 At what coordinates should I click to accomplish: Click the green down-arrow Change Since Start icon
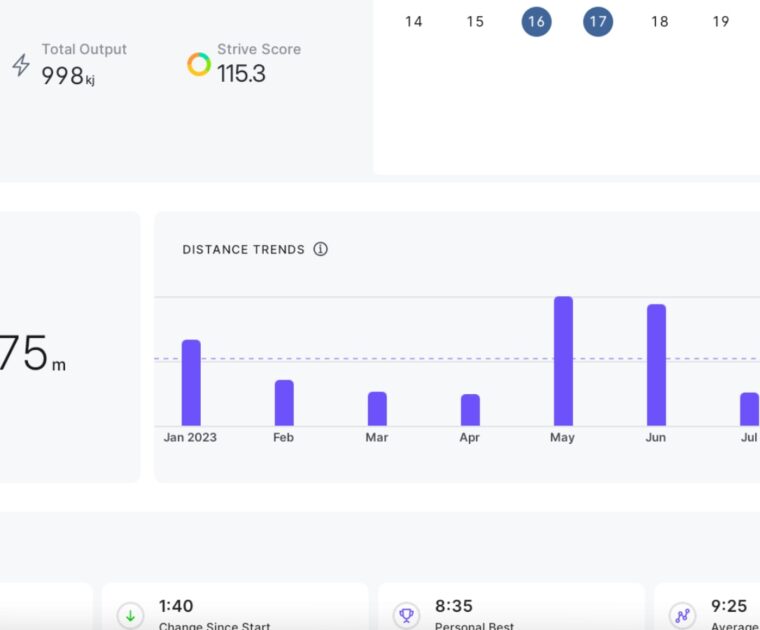(130, 615)
